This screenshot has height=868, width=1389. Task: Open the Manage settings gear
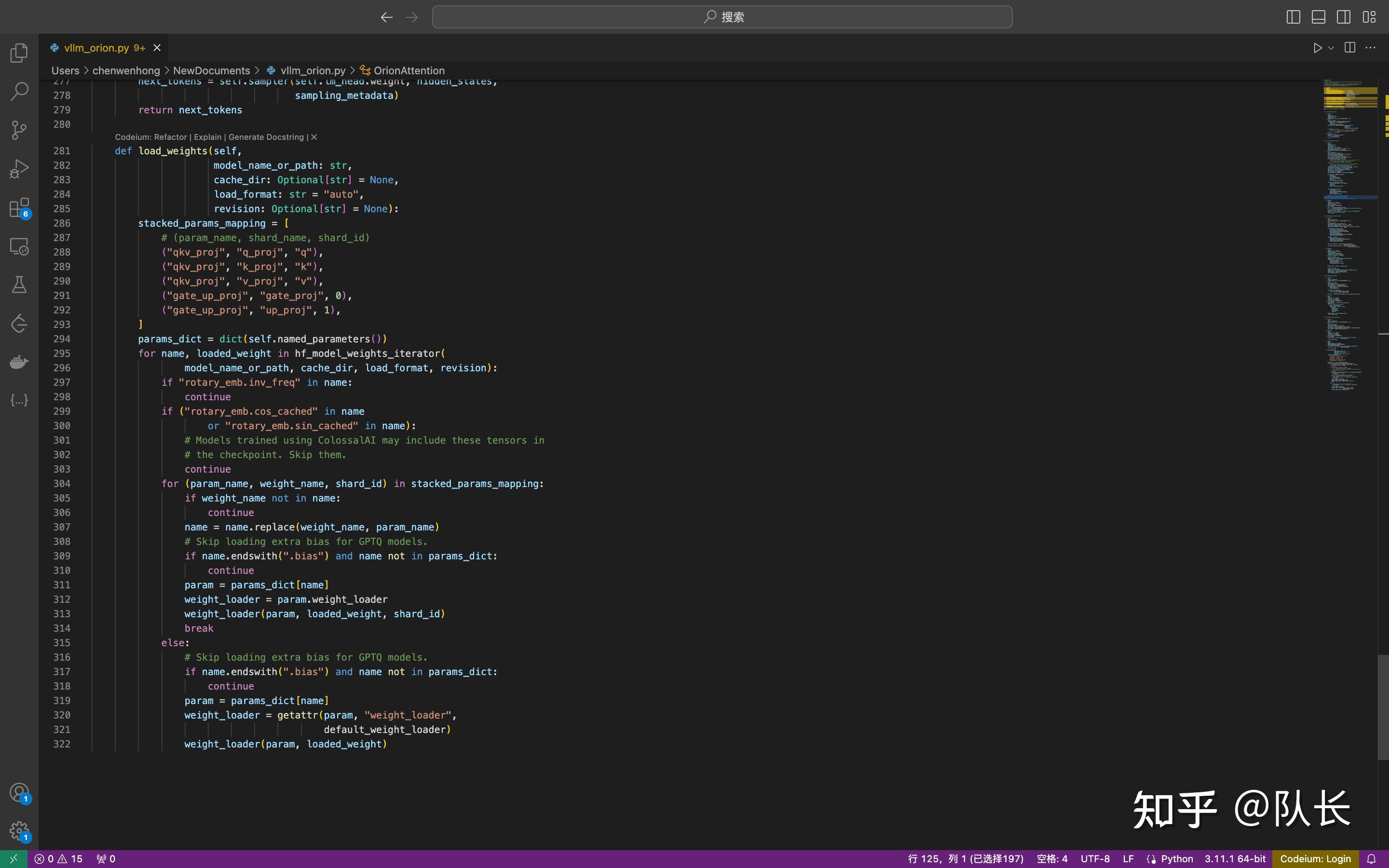(19, 830)
